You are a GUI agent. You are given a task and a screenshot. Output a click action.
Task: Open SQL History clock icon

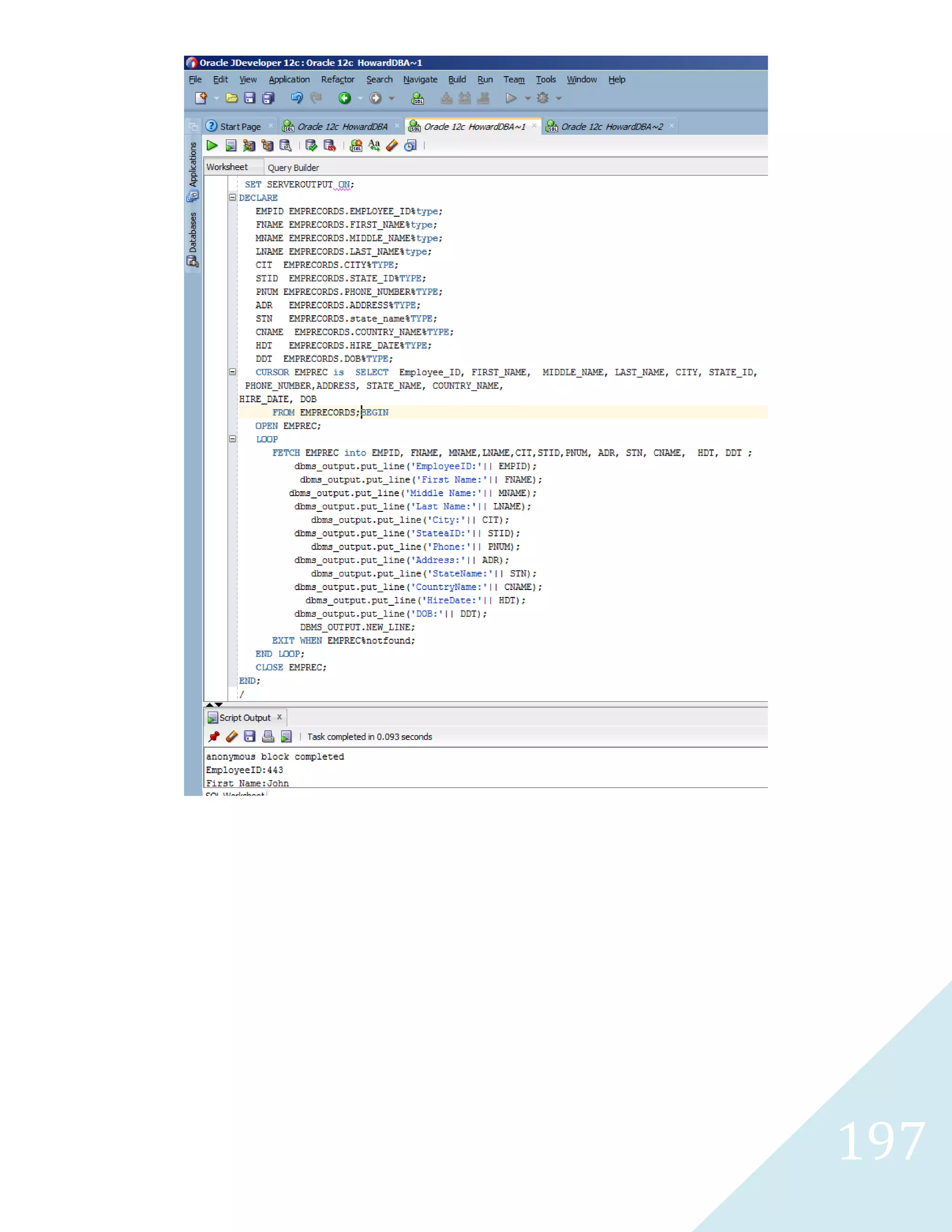410,146
